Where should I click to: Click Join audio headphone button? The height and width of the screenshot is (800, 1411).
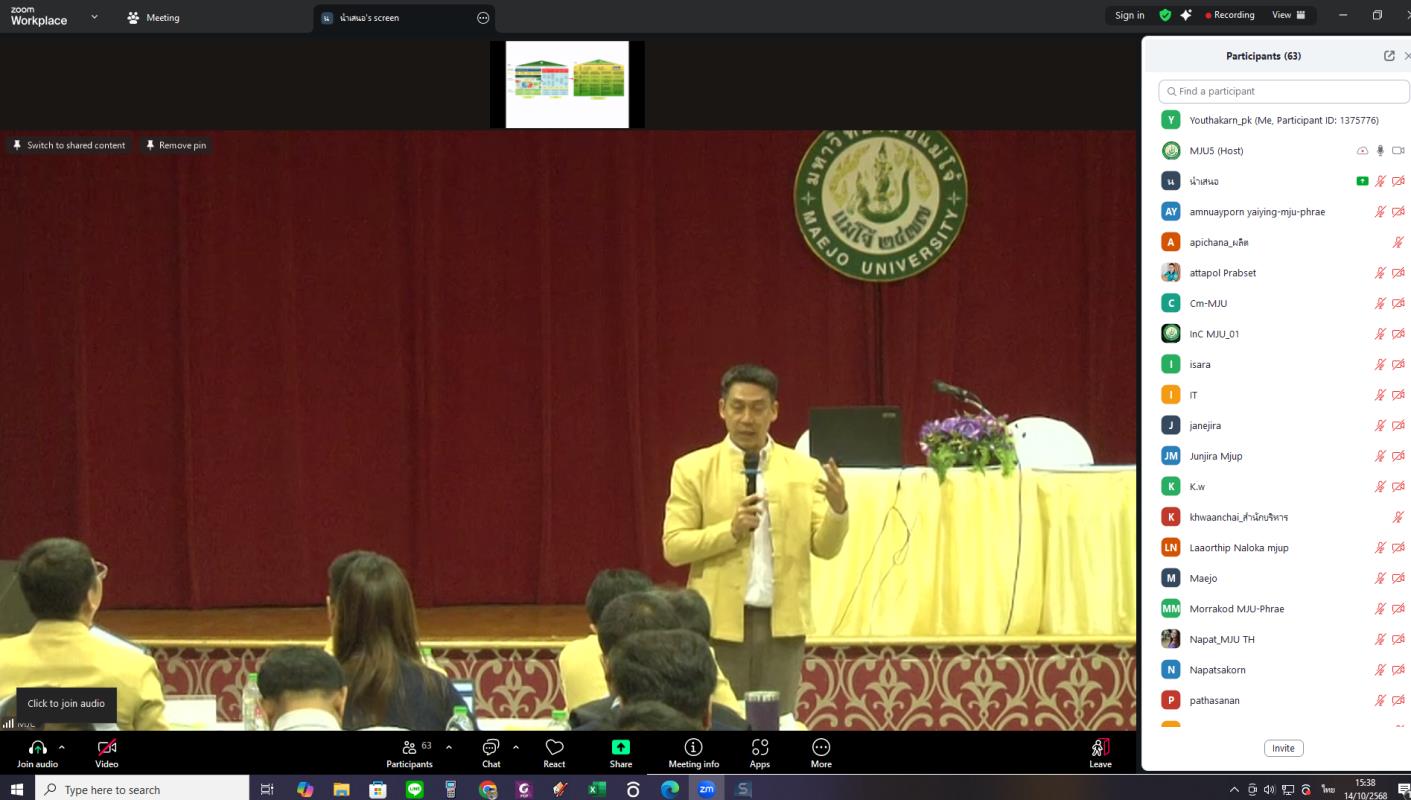37,748
